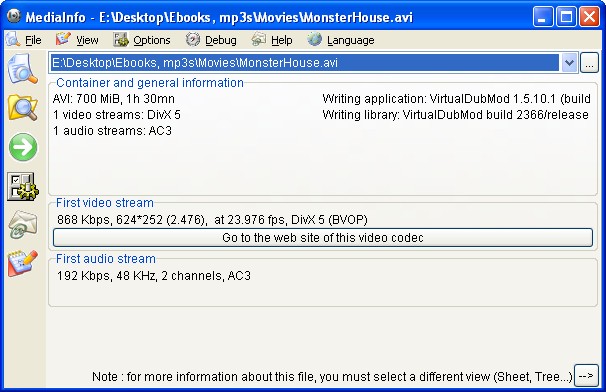The image size is (606, 392).
Task: Open the preferences checklist gear sidebar icon
Action: click(x=23, y=186)
